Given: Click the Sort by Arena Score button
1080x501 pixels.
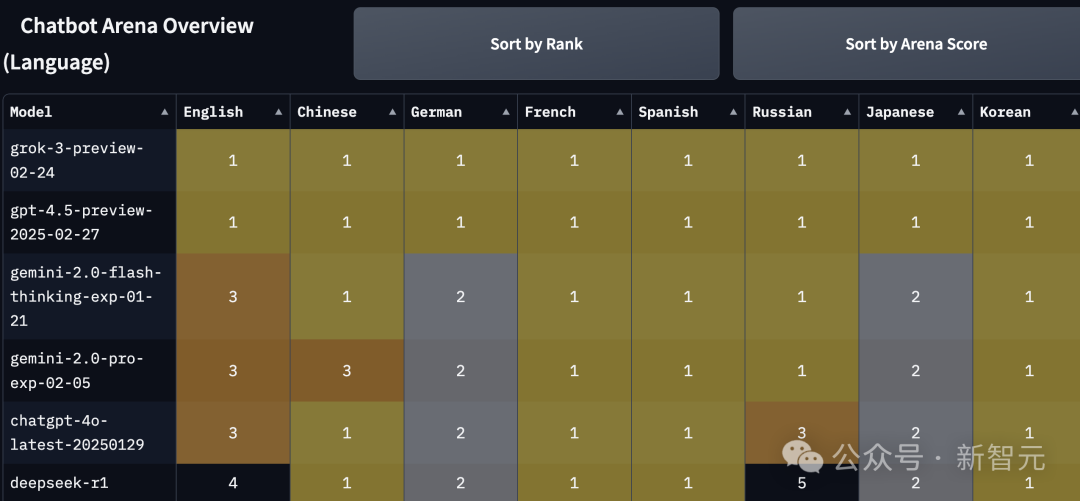Looking at the screenshot, I should pyautogui.click(x=916, y=44).
